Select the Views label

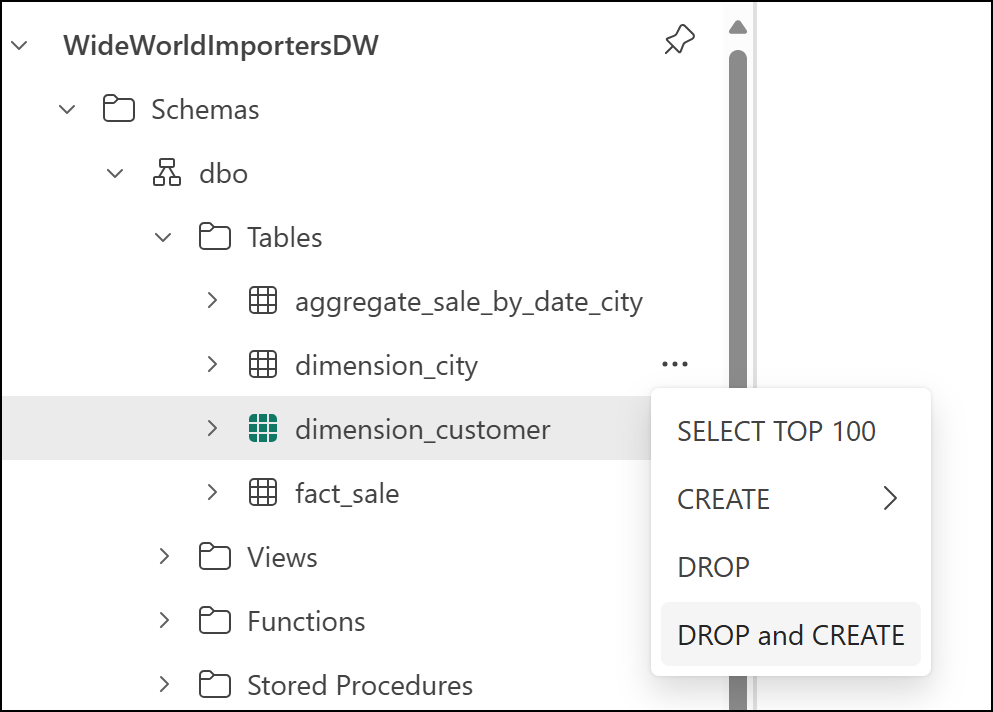[282, 557]
